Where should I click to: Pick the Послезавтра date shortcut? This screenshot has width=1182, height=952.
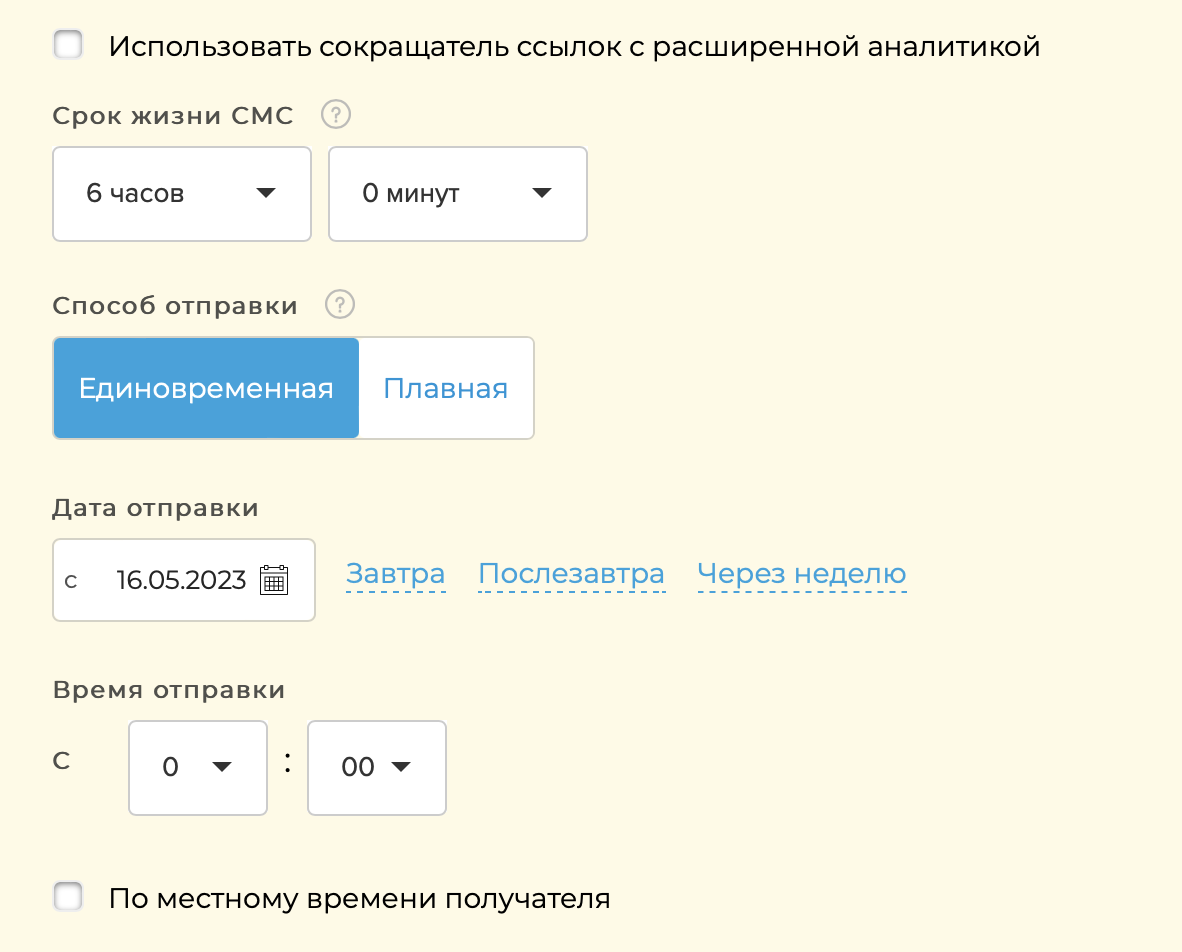(571, 574)
